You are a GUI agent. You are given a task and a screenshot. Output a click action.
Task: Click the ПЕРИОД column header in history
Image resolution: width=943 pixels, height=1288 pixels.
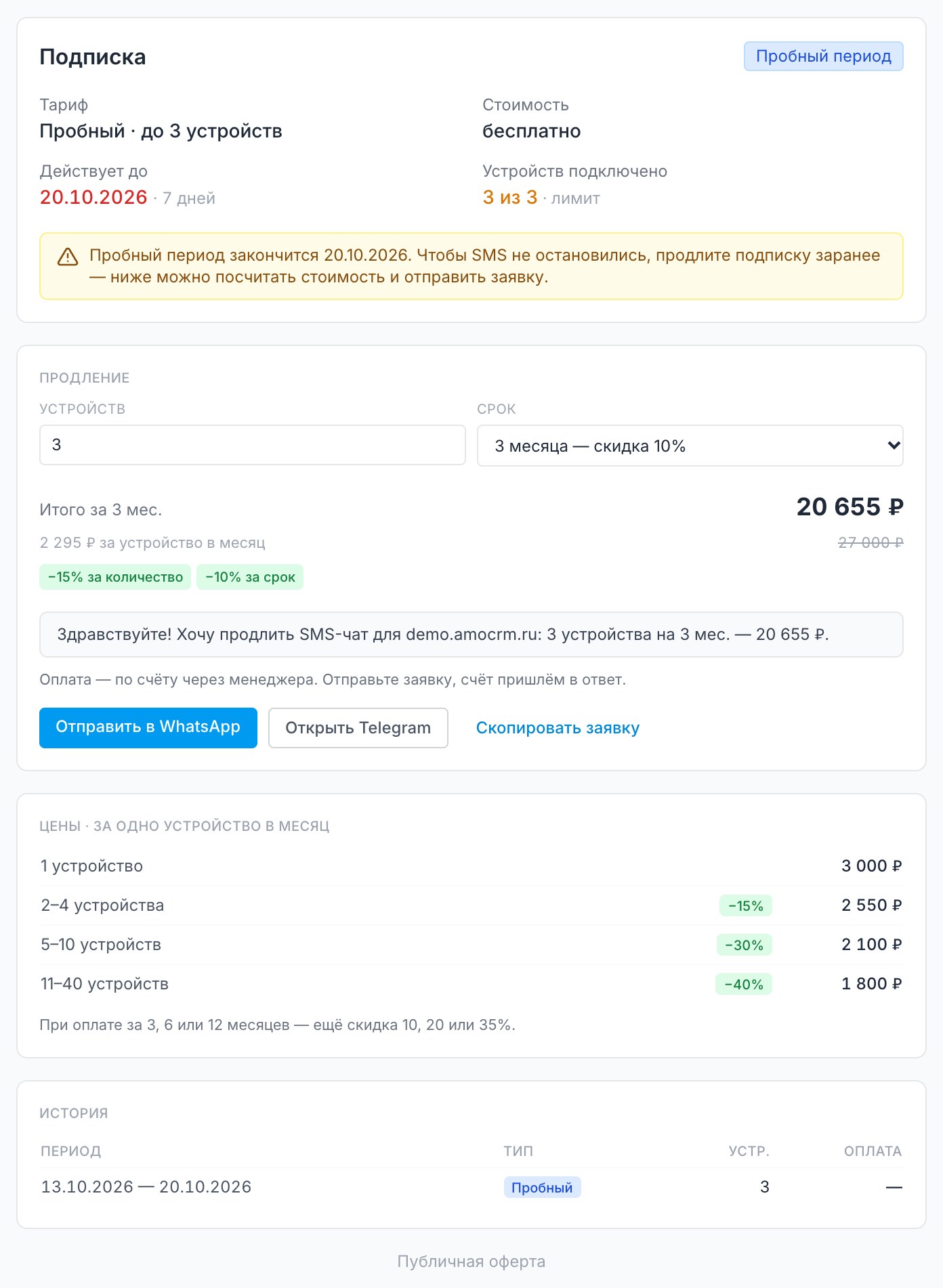tap(71, 1151)
